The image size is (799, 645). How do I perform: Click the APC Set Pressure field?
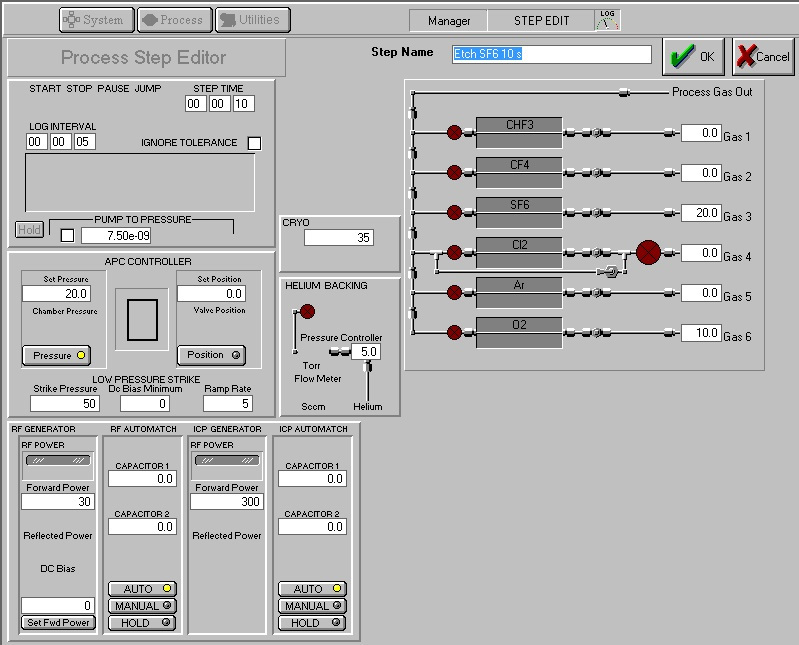point(57,293)
